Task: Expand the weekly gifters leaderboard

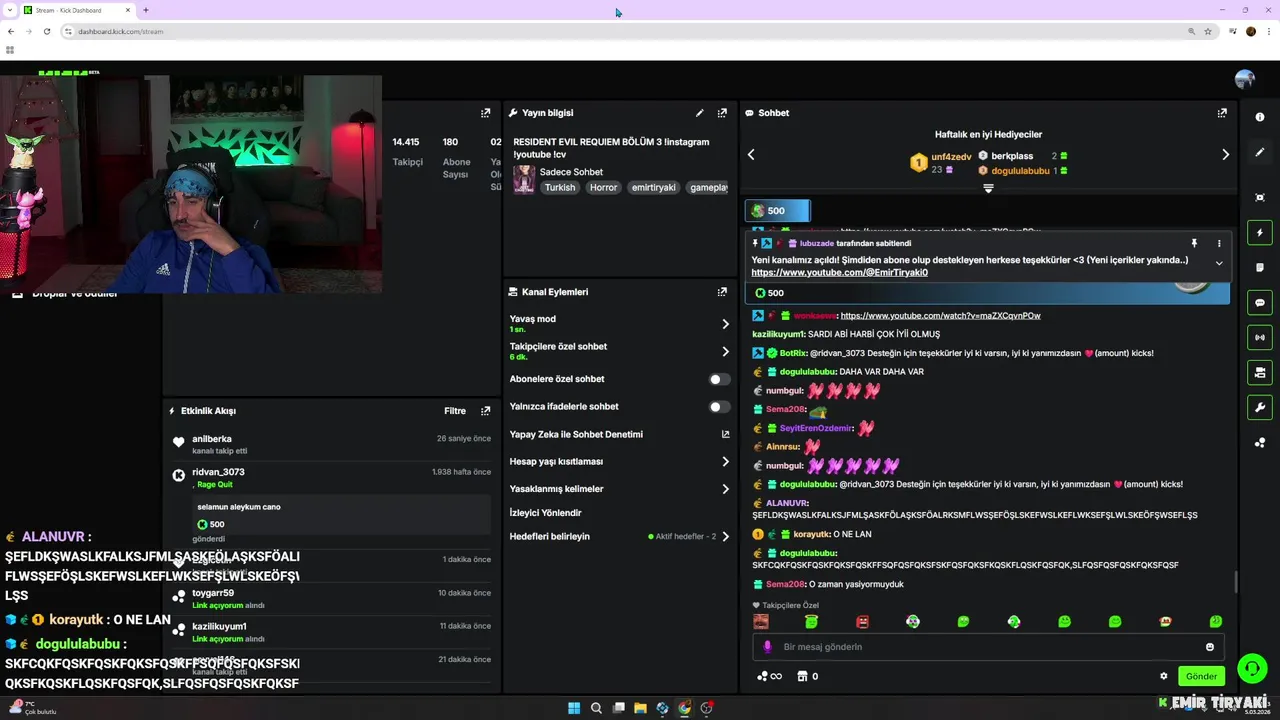Action: (x=988, y=188)
